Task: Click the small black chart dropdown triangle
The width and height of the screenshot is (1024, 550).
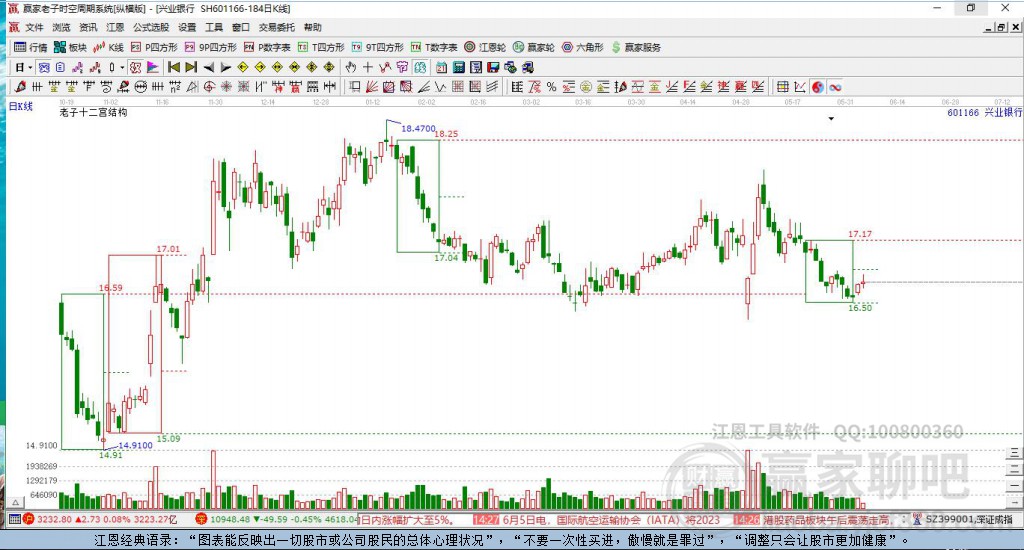Action: (831, 119)
